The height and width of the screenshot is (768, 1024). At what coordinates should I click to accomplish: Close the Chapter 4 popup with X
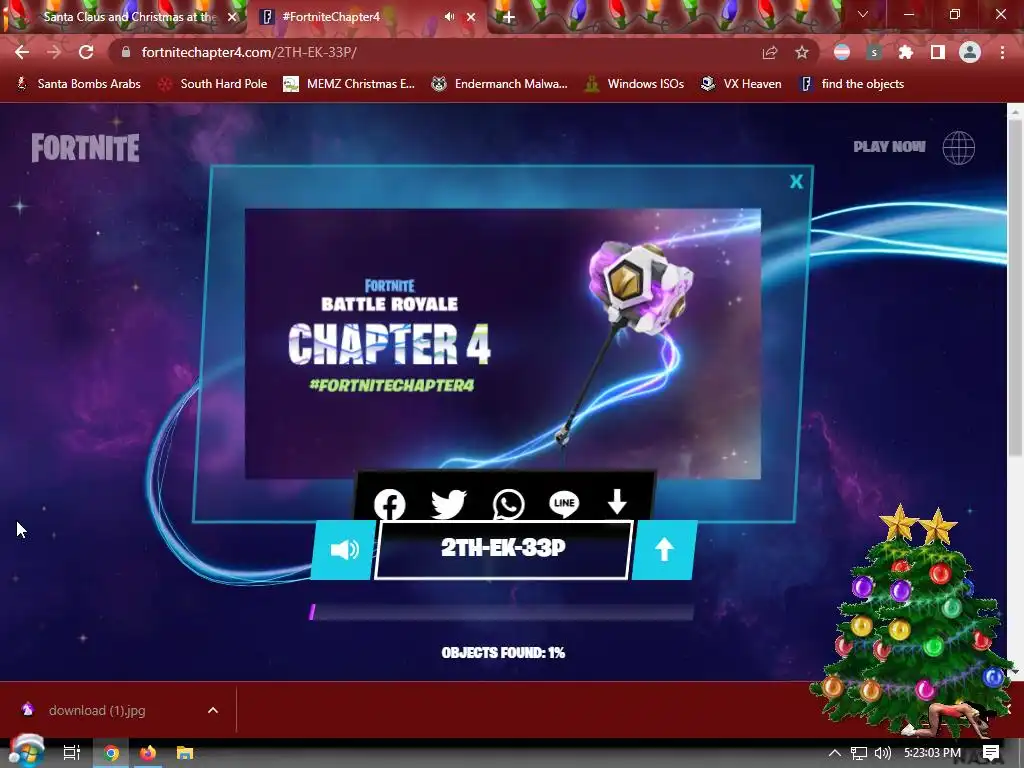click(x=796, y=182)
